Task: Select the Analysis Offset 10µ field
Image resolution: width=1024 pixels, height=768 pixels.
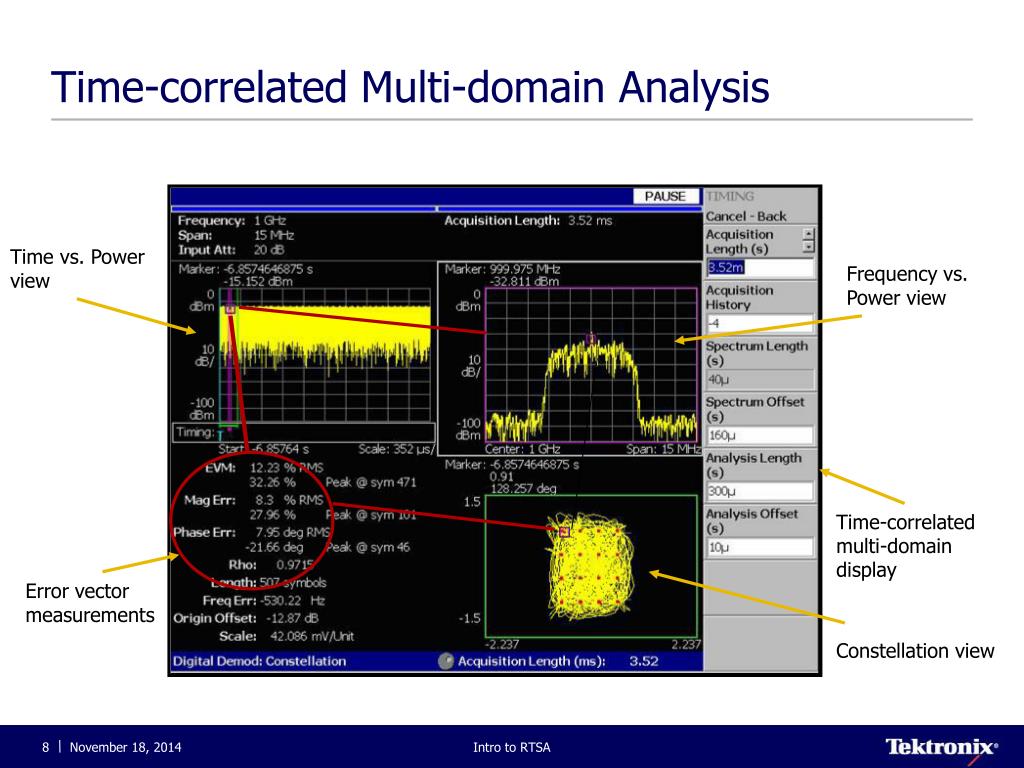Action: tap(761, 547)
